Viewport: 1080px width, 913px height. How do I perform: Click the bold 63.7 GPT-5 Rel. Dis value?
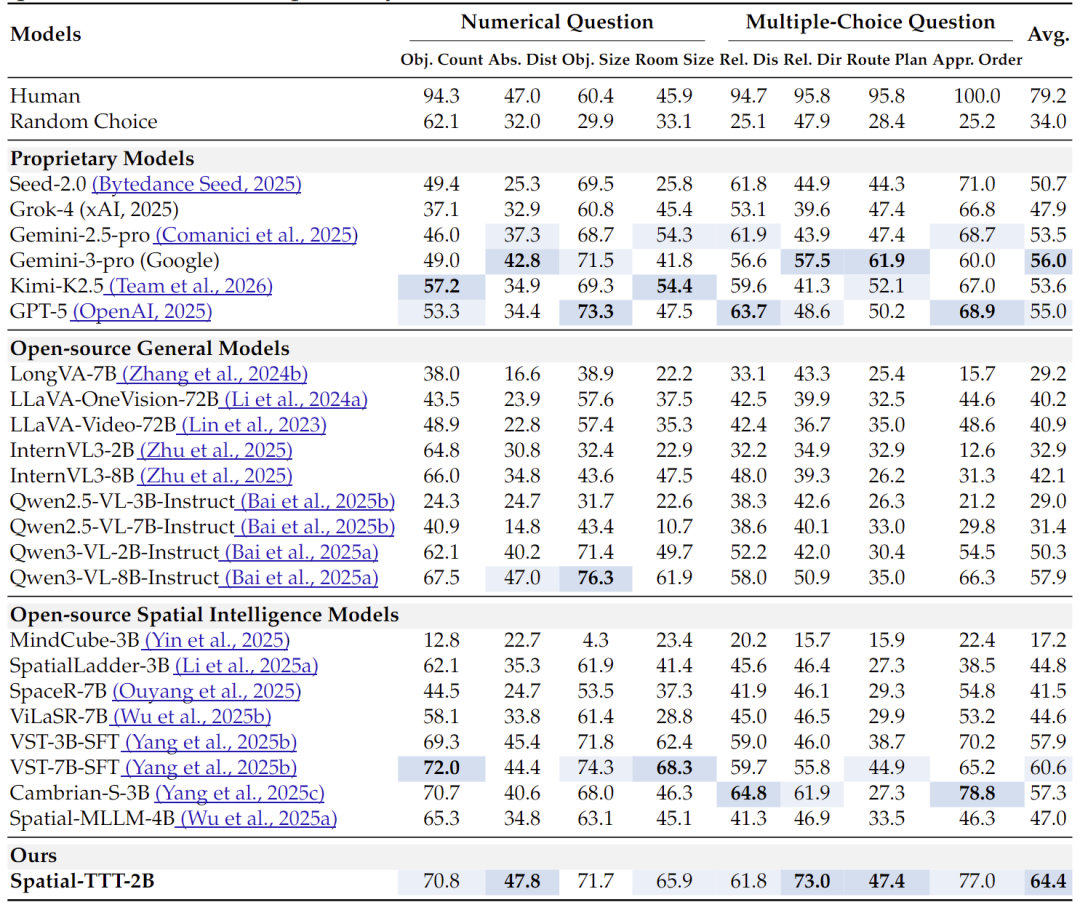749,312
